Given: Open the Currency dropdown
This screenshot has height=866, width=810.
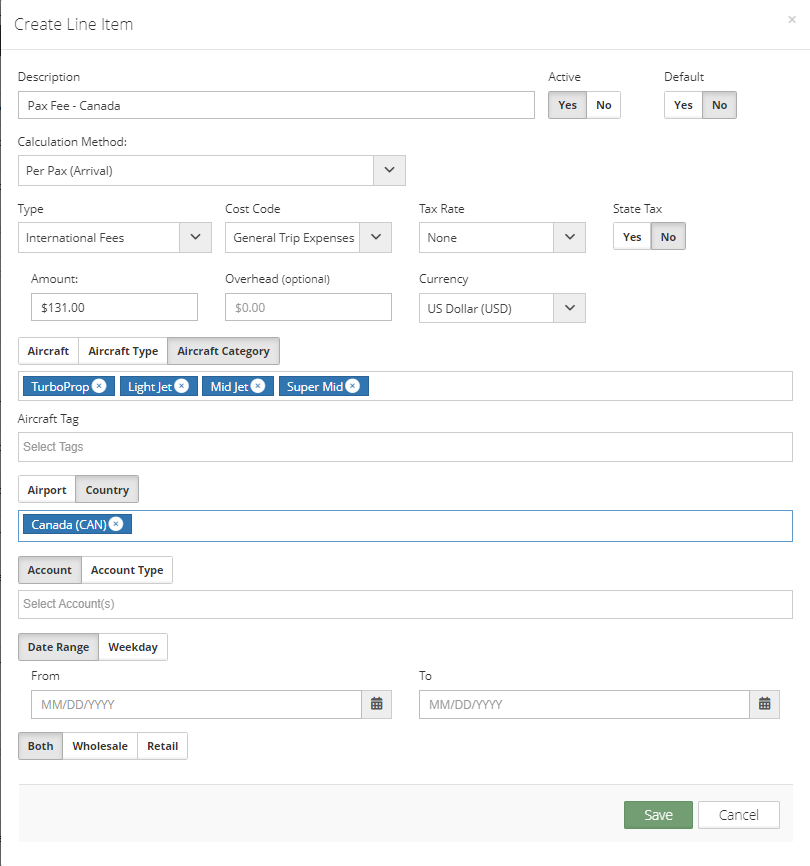Looking at the screenshot, I should pos(569,308).
